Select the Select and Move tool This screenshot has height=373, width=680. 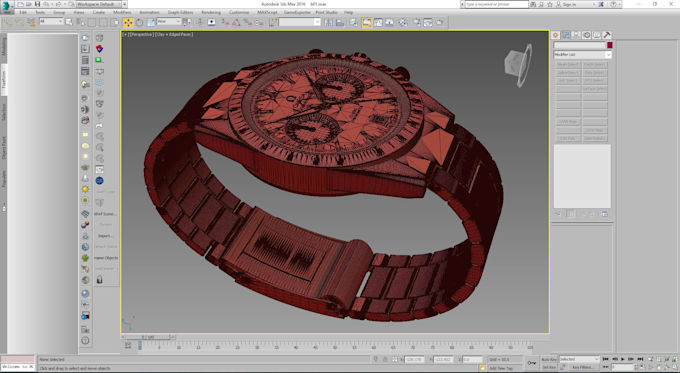(128, 23)
